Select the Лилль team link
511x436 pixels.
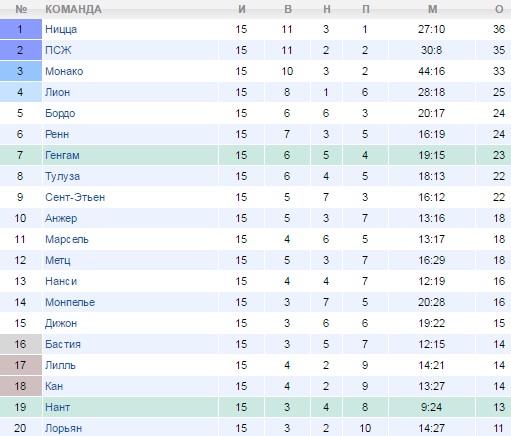point(60,365)
